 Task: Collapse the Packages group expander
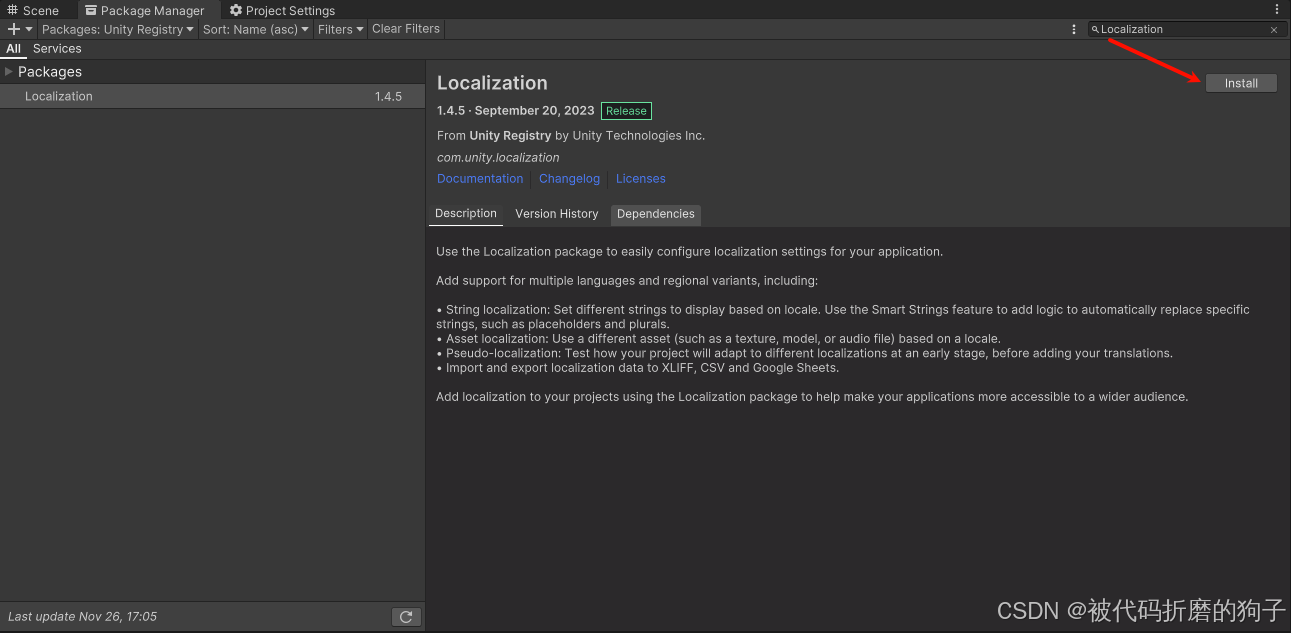click(x=9, y=72)
